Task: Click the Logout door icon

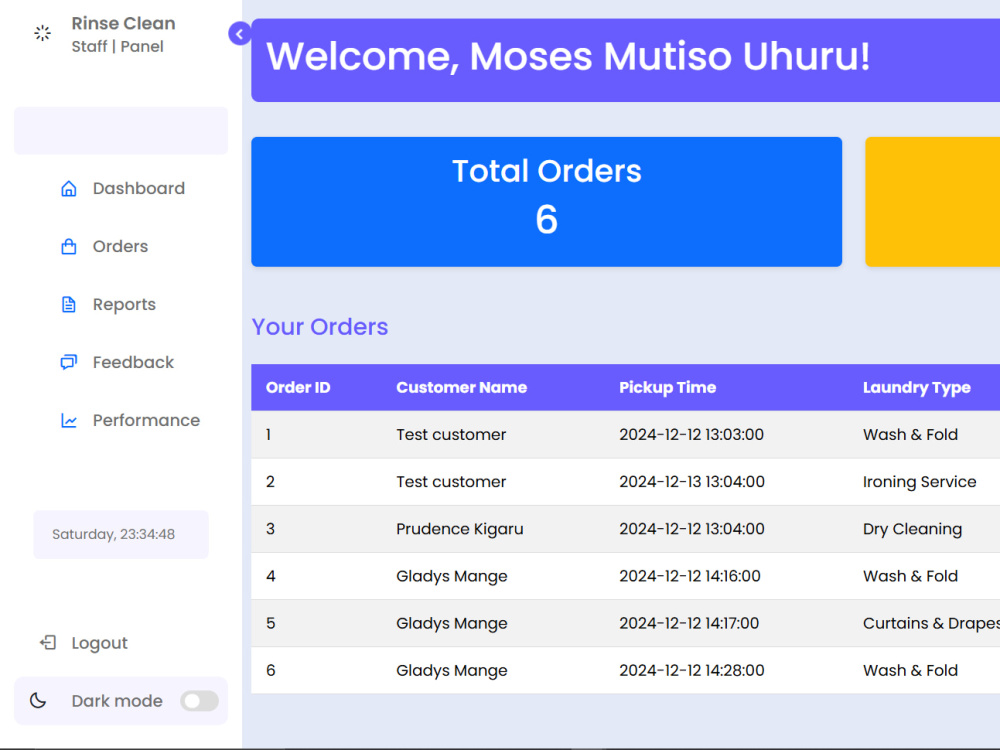Action: pyautogui.click(x=48, y=642)
